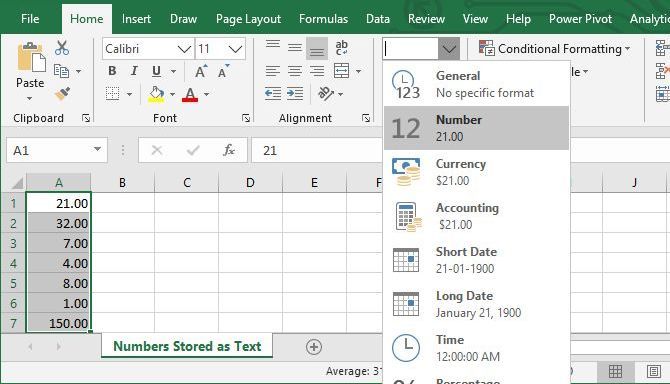This screenshot has width=670, height=384.
Task: Switch to the Formulas tab
Action: (323, 19)
